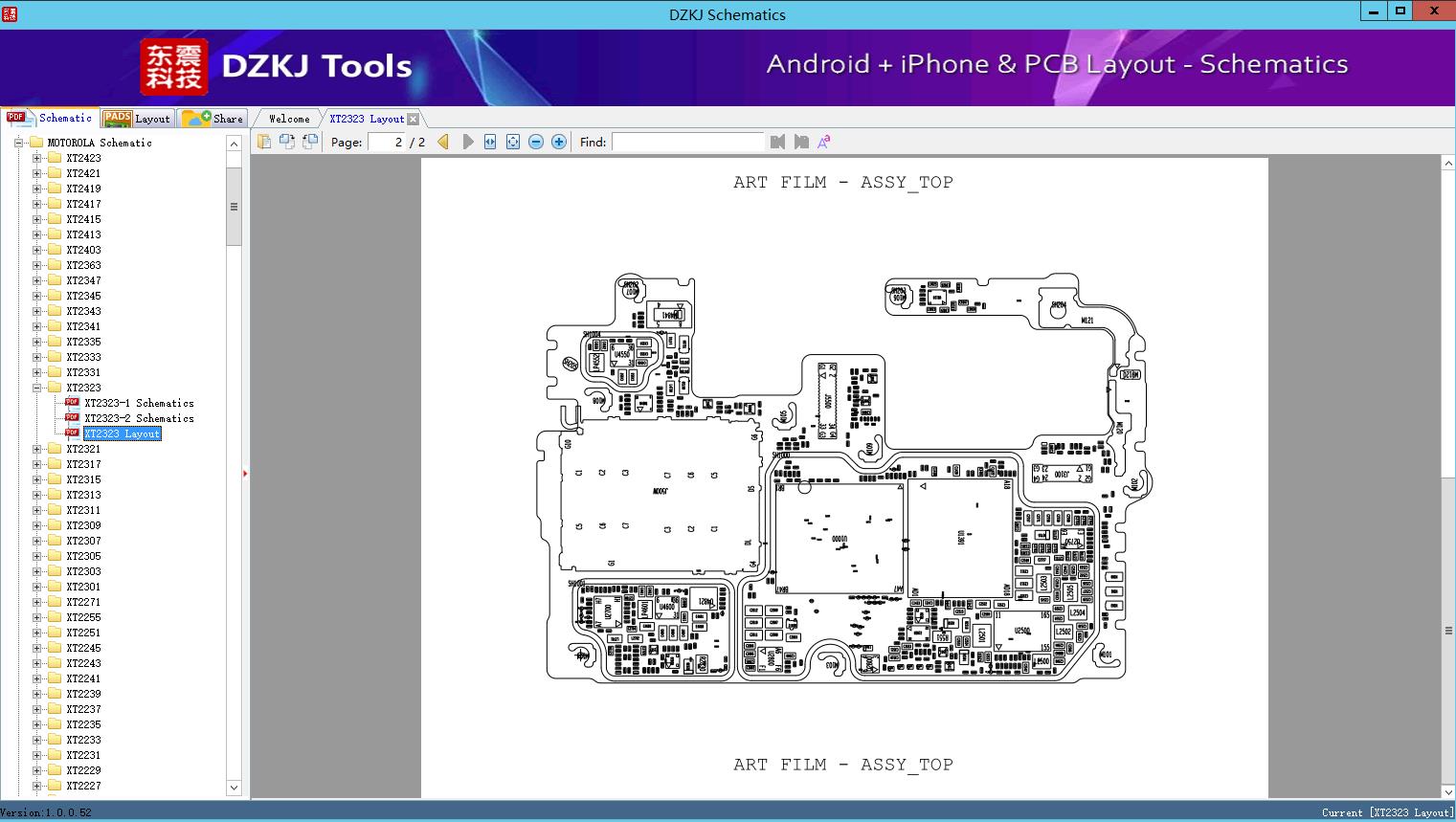The height and width of the screenshot is (822, 1456).
Task: Find next match
Action: pos(800,142)
